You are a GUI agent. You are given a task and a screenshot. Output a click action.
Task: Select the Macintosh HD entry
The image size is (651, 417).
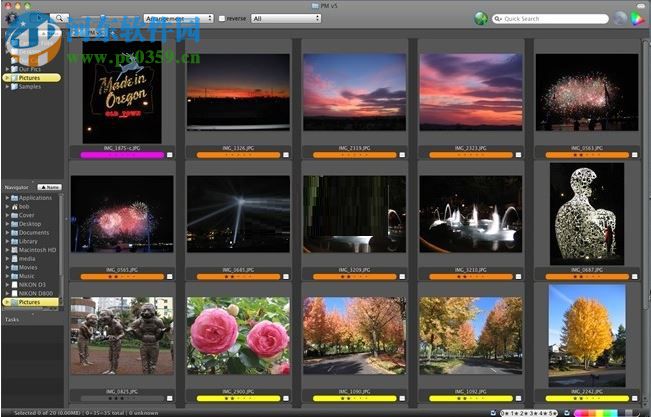pos(37,250)
